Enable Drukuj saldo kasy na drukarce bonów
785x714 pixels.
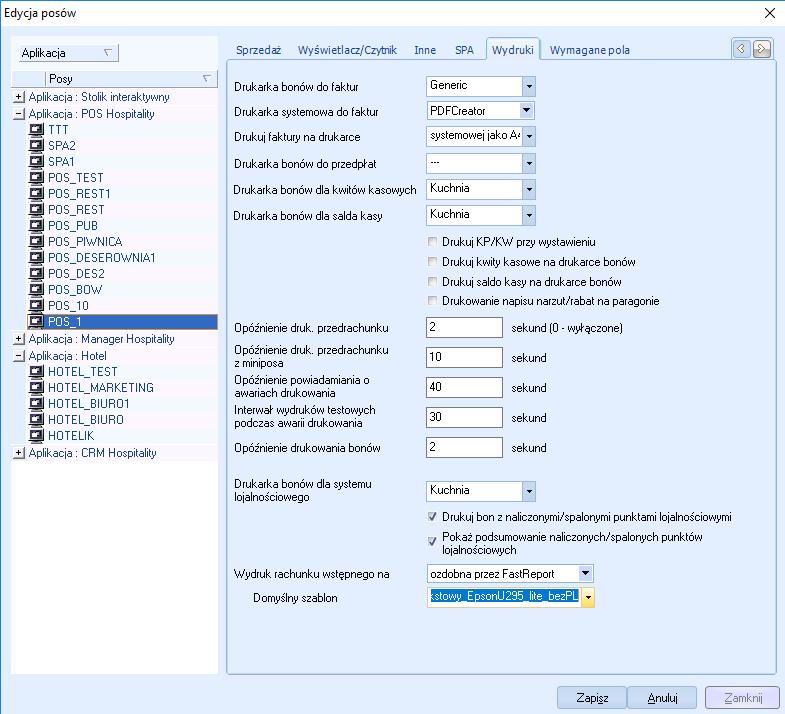click(432, 282)
